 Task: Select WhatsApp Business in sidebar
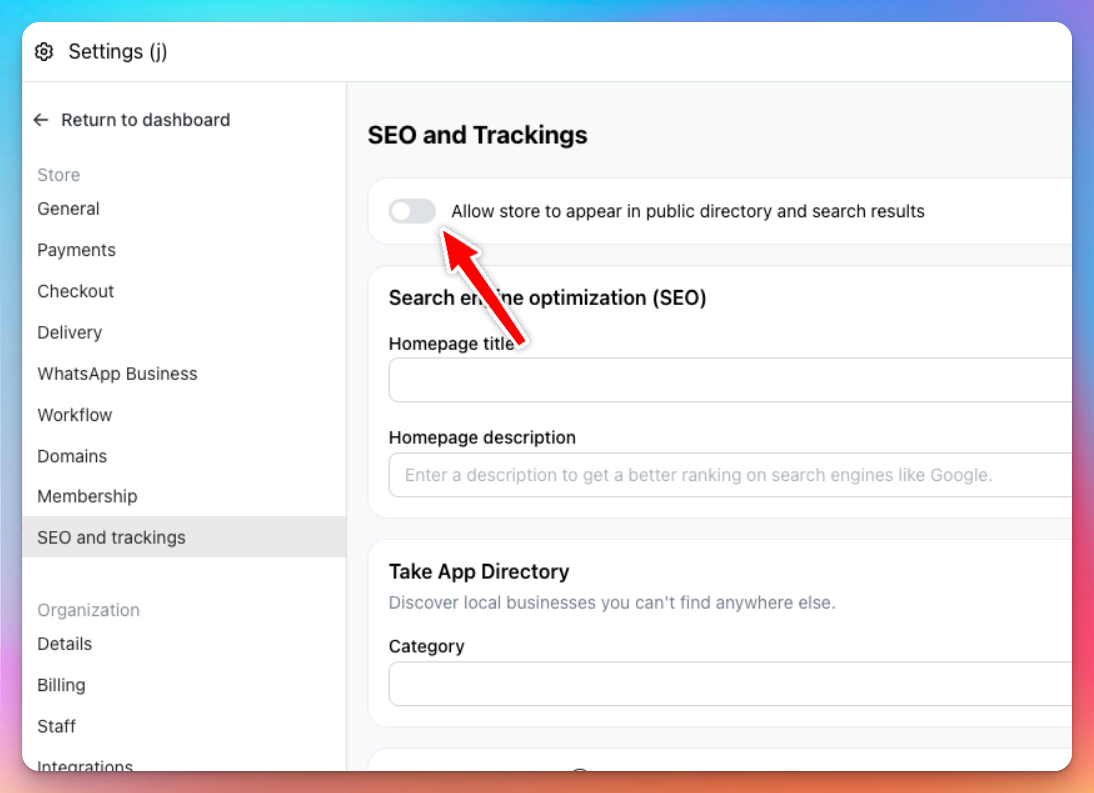117,374
